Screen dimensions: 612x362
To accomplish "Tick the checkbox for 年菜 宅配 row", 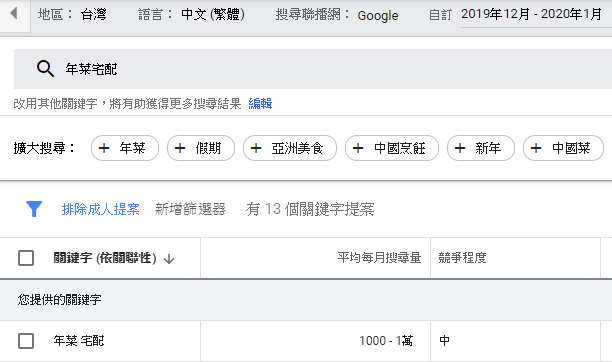I will pos(26,341).
